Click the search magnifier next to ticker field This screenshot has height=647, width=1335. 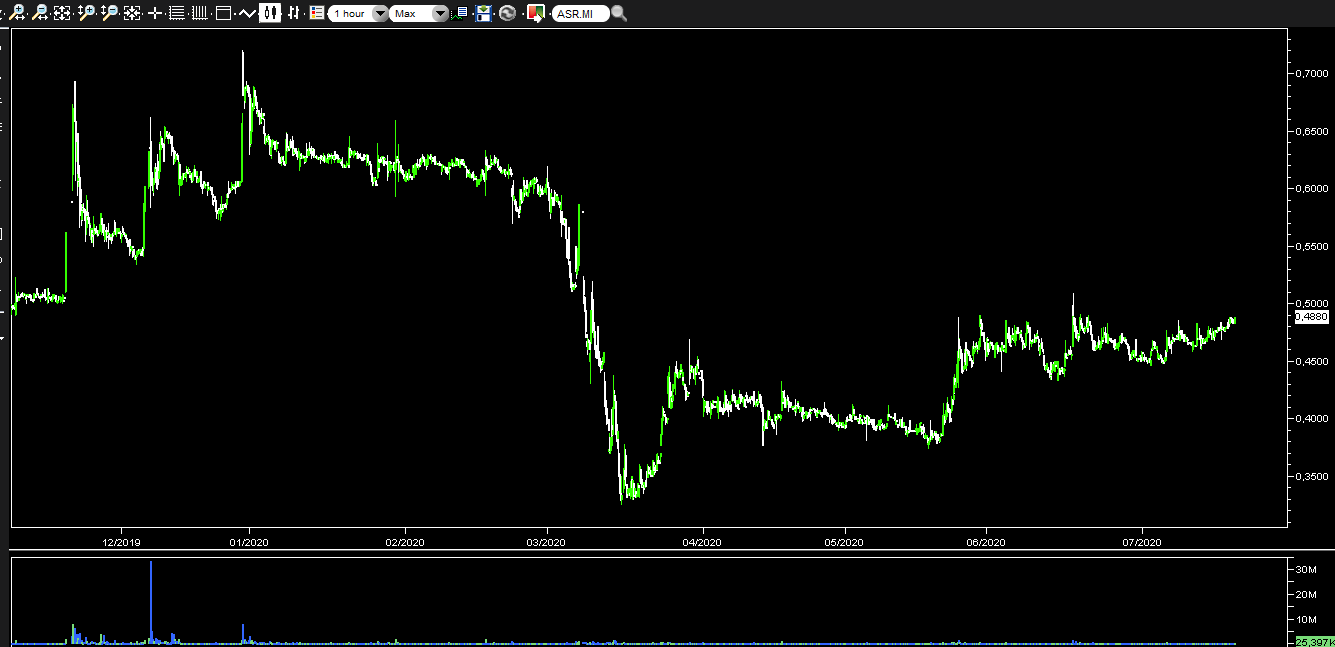coord(619,13)
